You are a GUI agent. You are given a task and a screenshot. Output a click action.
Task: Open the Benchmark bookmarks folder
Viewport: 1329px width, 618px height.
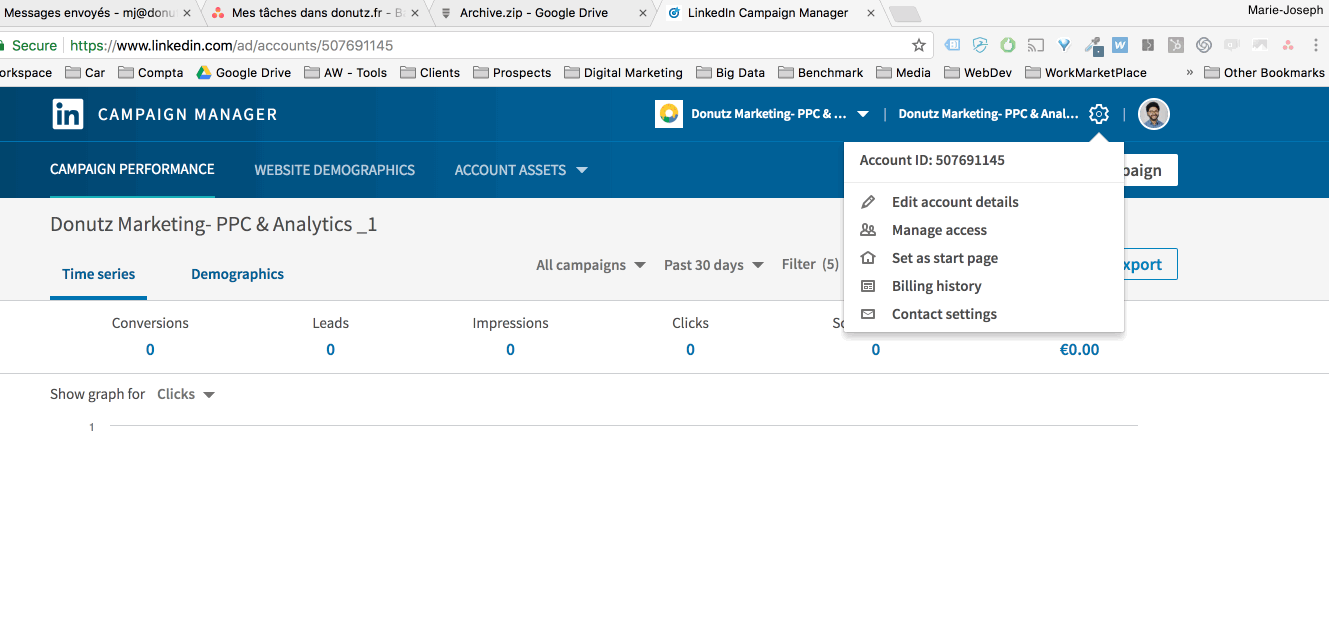[x=821, y=73]
